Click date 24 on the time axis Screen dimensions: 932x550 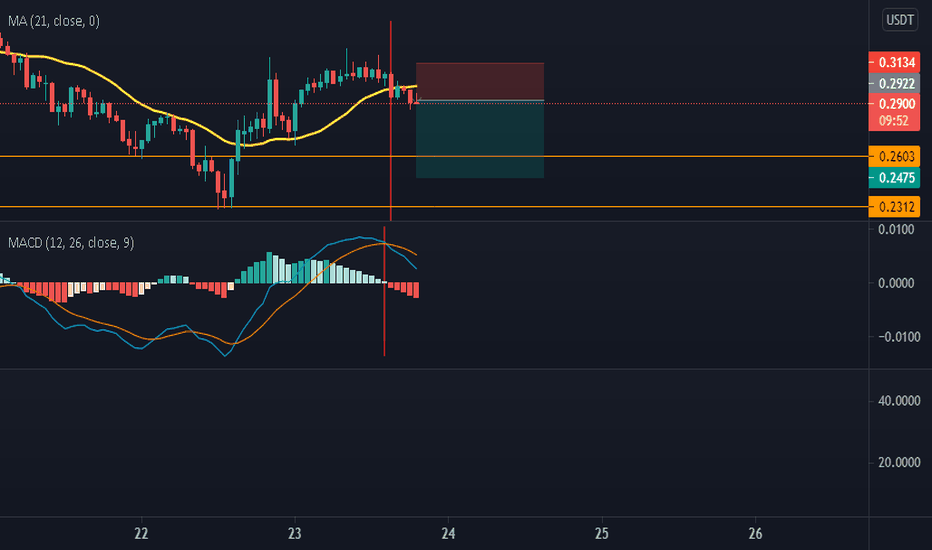(448, 533)
